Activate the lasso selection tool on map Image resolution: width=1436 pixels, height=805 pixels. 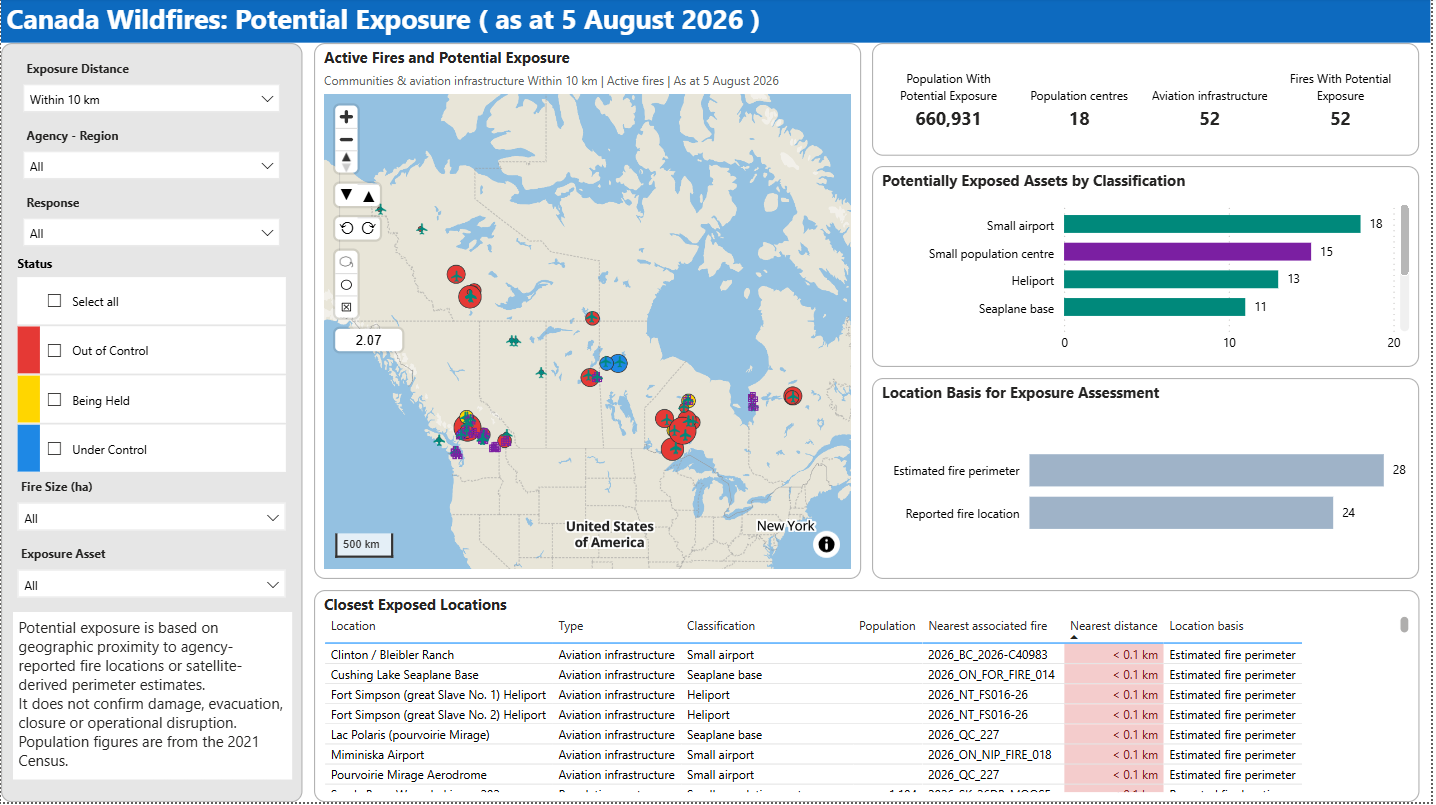click(x=347, y=262)
